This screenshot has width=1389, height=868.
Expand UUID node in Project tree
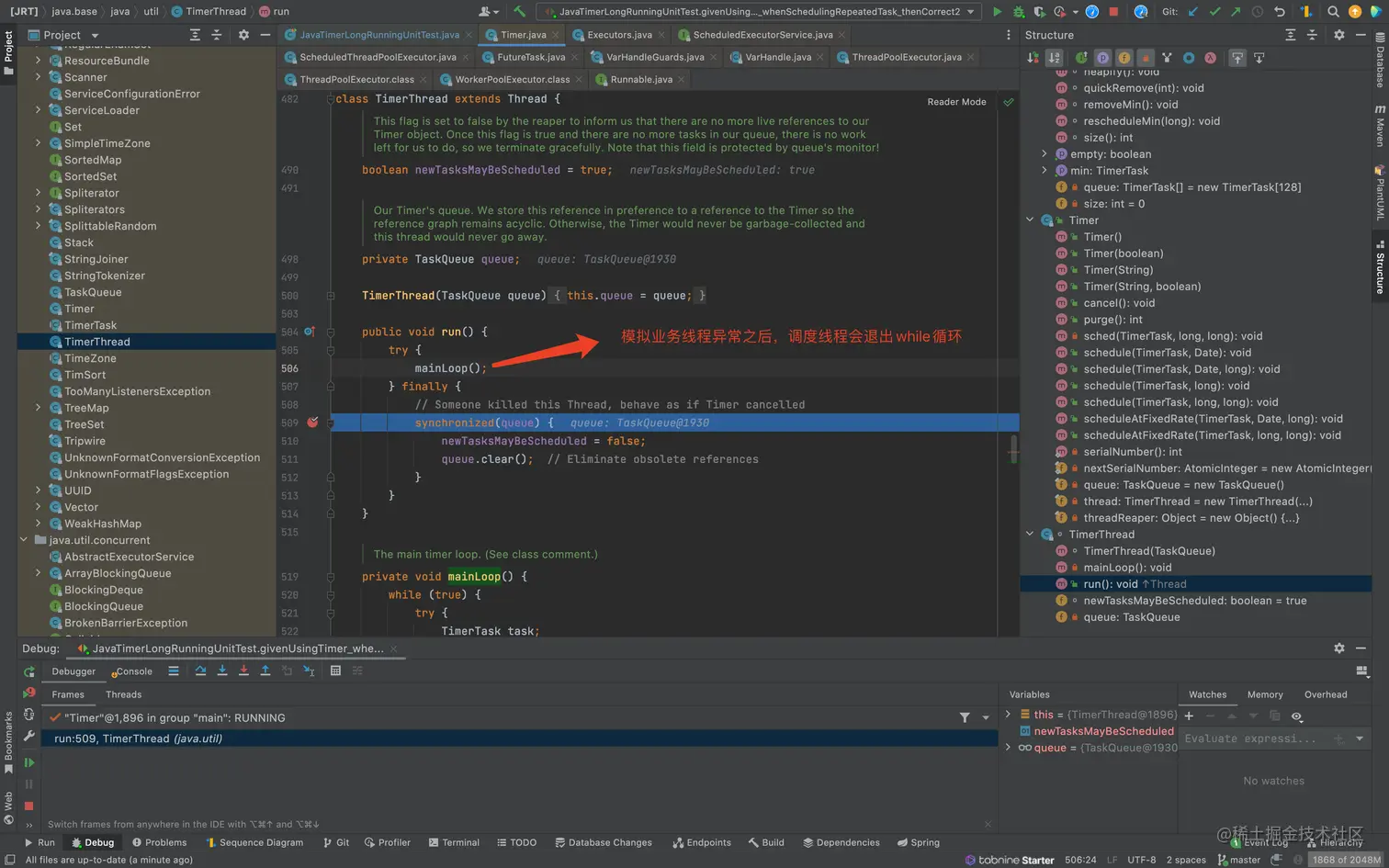(38, 490)
